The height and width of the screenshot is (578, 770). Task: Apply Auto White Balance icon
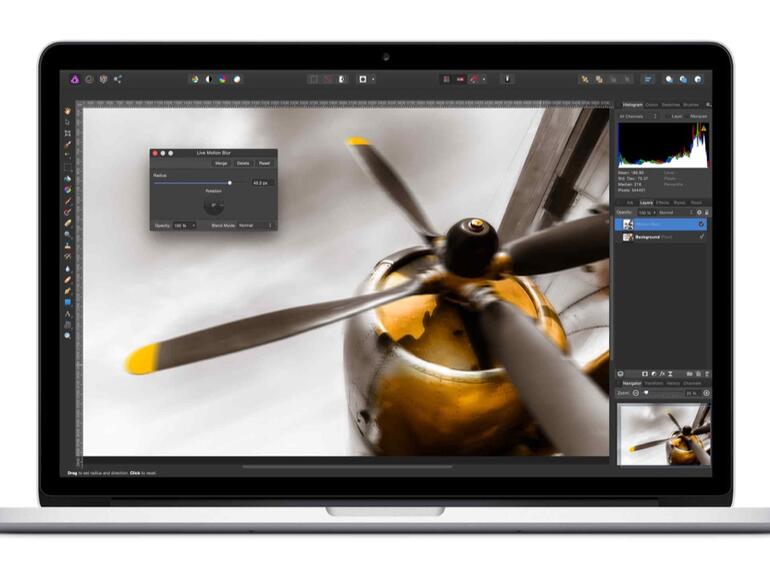[237, 79]
